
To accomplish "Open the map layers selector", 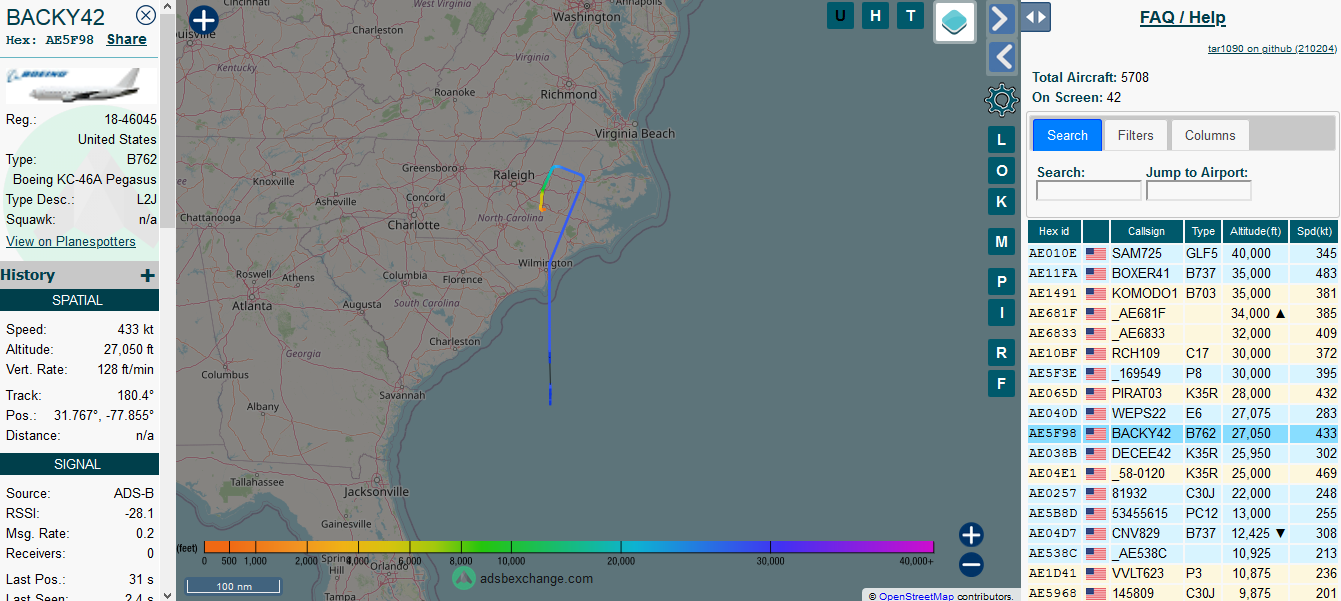I will coord(955,22).
